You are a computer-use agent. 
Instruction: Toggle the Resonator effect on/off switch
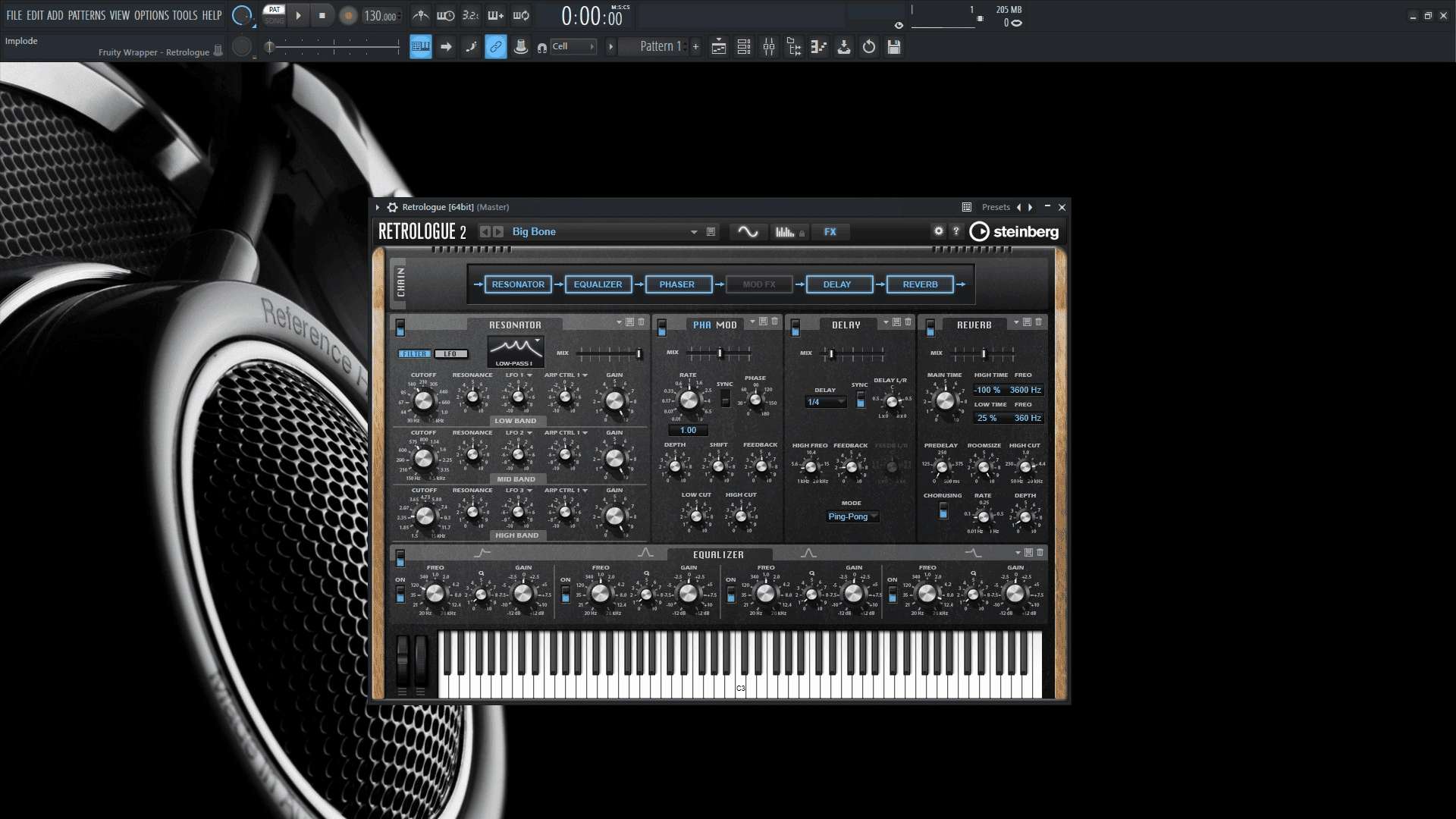pyautogui.click(x=400, y=328)
